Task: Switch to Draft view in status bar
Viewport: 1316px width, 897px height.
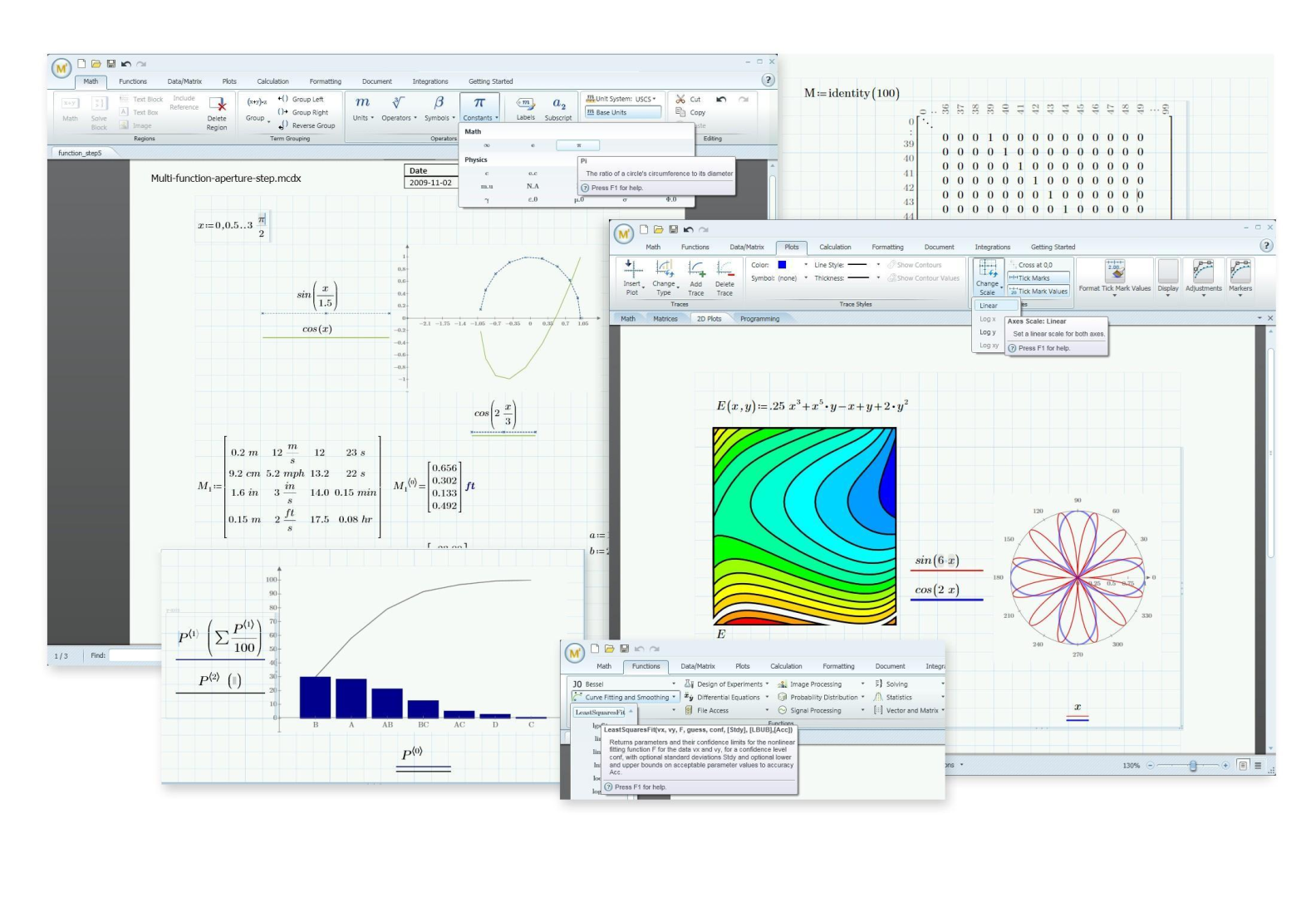Action: pos(1258,766)
